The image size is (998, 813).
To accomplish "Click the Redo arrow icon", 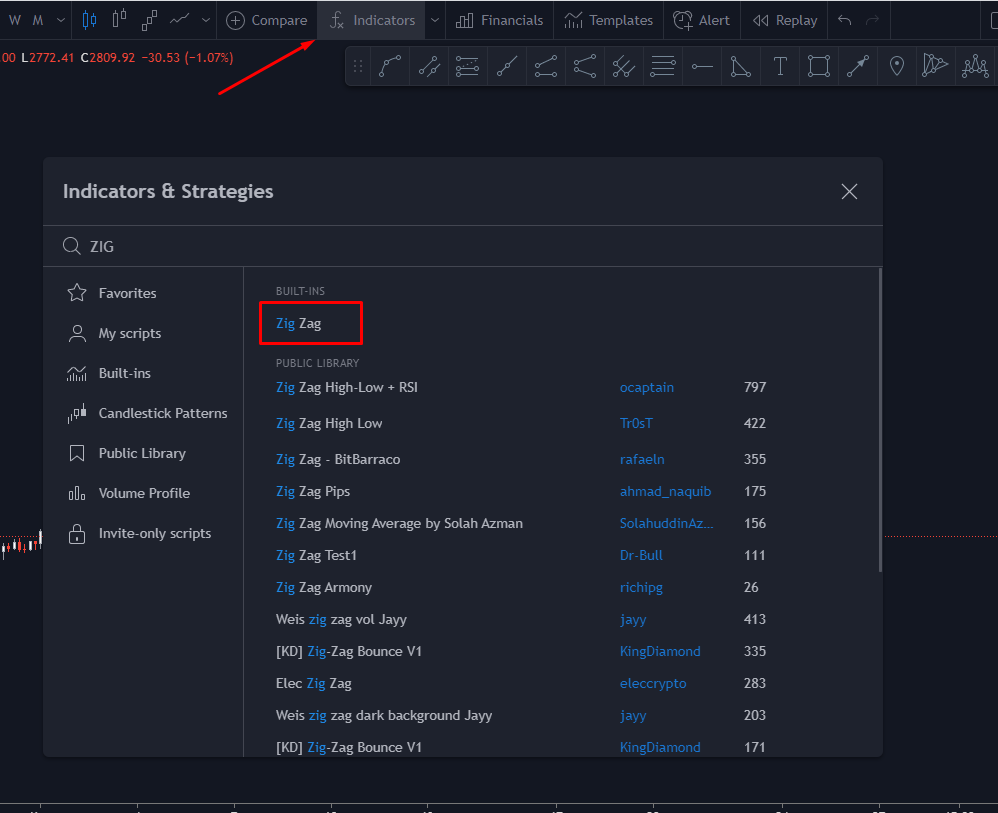I will 873,20.
